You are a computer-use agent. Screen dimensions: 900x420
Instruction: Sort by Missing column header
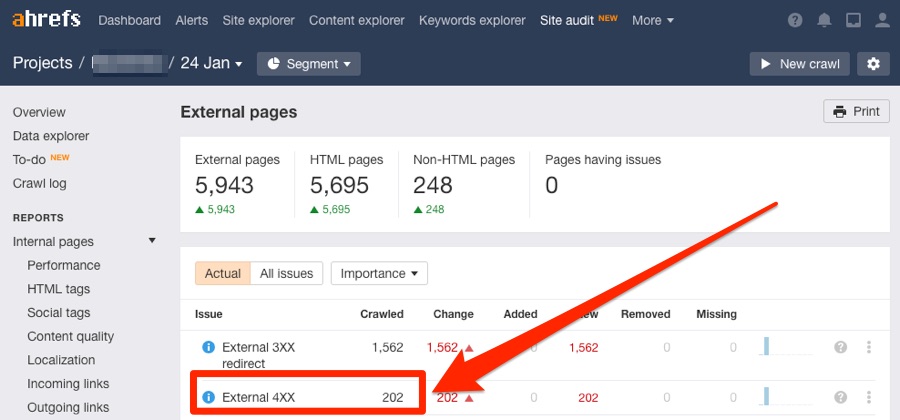pyautogui.click(x=716, y=314)
